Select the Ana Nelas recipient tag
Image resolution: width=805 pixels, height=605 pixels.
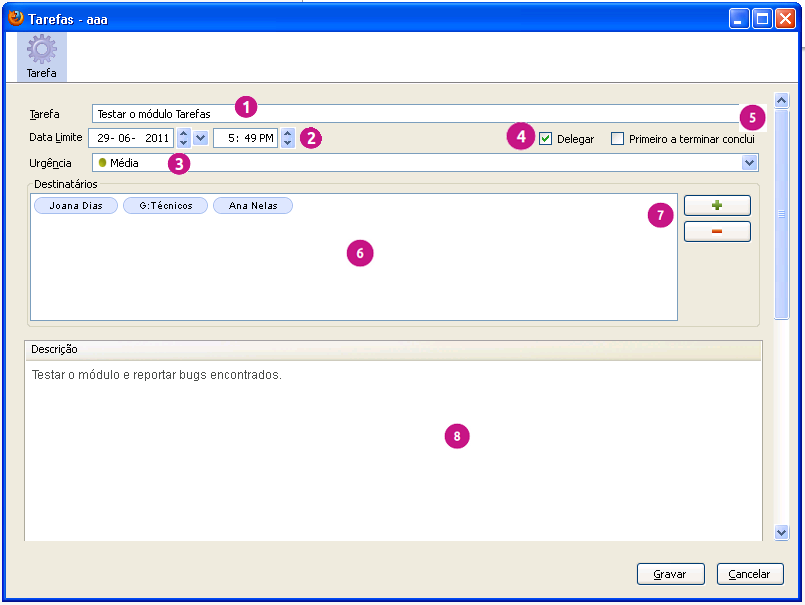point(253,206)
